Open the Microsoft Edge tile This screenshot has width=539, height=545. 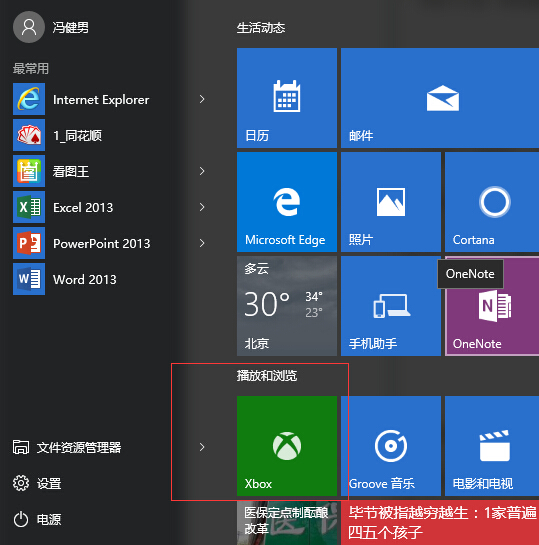pyautogui.click(x=287, y=202)
